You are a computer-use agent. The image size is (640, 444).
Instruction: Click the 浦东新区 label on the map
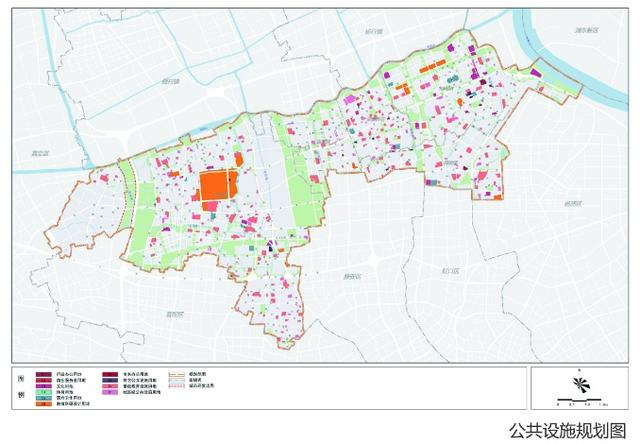pyautogui.click(x=587, y=30)
